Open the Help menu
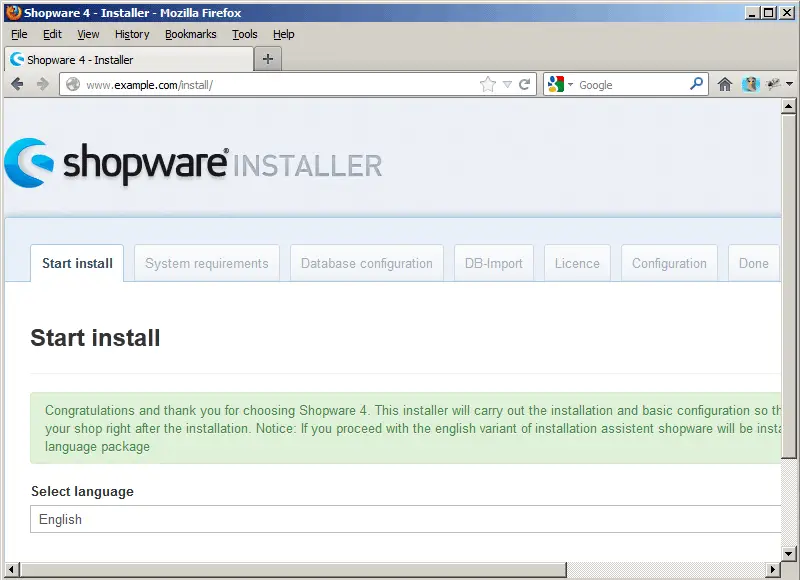 [284, 34]
